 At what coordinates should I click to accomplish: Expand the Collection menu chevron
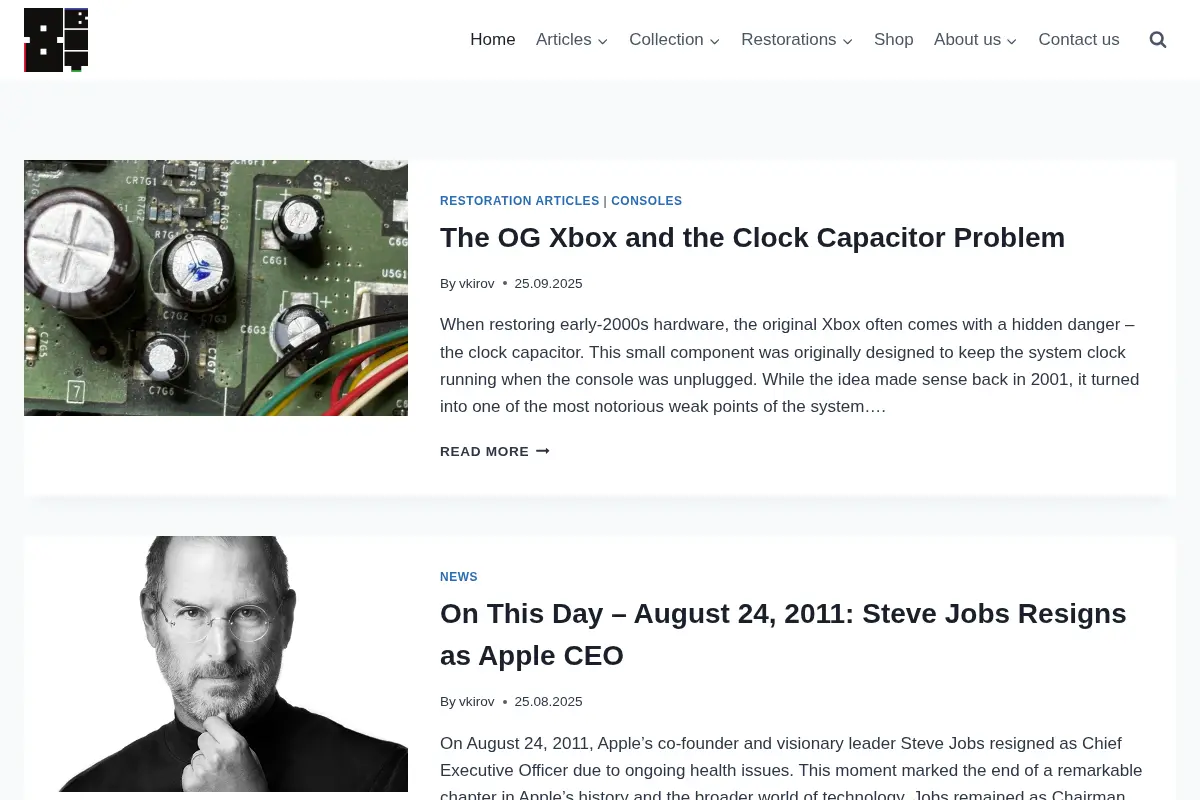click(x=715, y=41)
